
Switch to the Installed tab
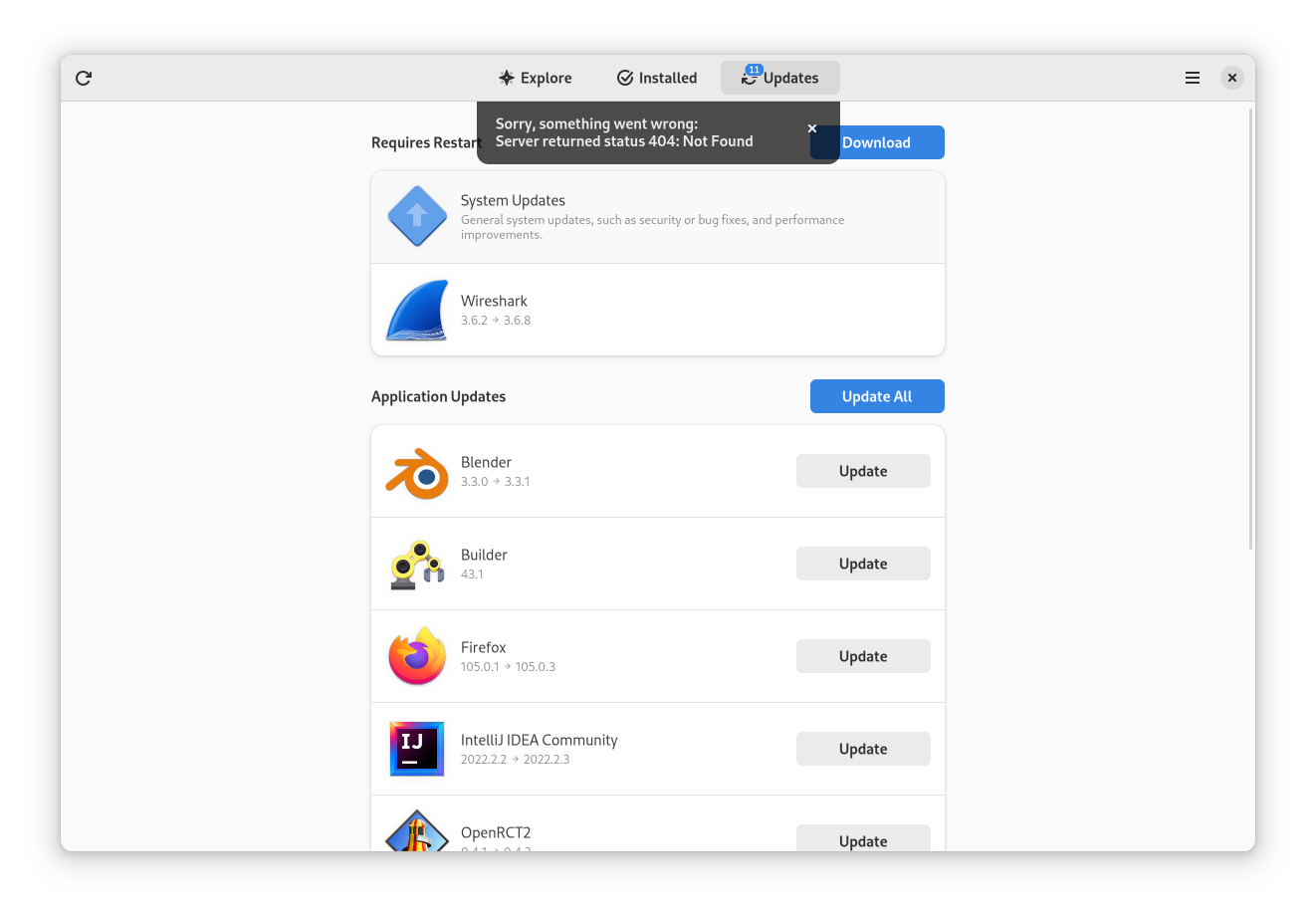(657, 78)
